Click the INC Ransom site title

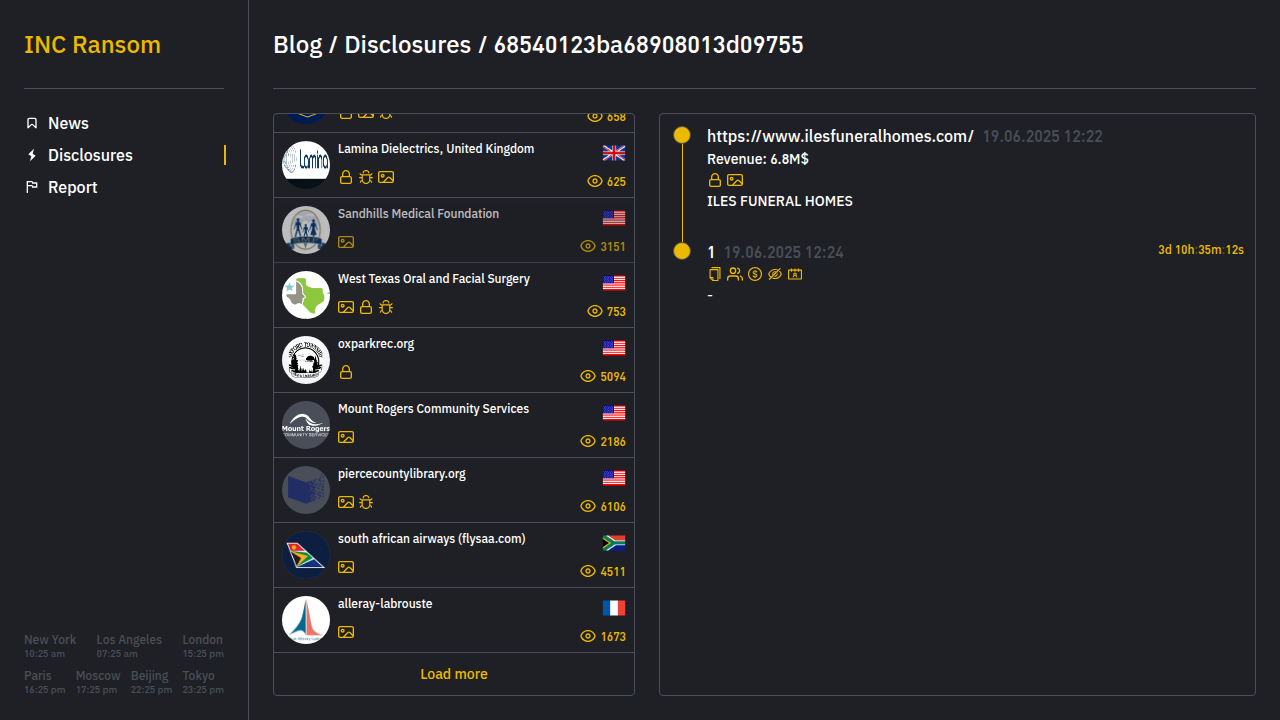(92, 45)
